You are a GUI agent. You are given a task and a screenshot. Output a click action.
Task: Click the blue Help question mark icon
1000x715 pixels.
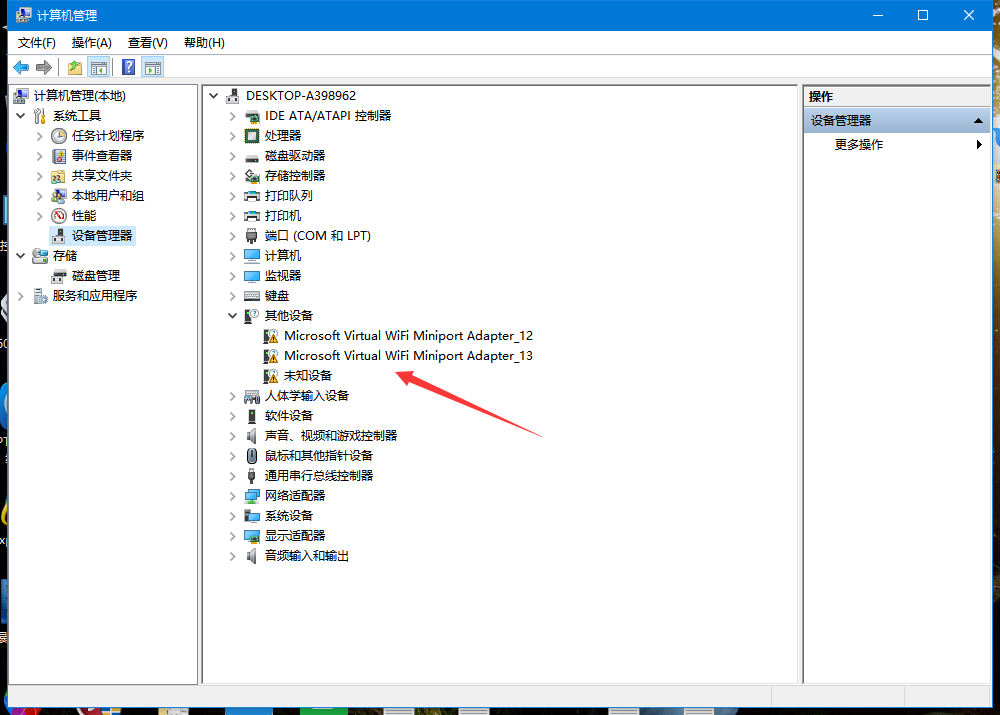point(128,67)
